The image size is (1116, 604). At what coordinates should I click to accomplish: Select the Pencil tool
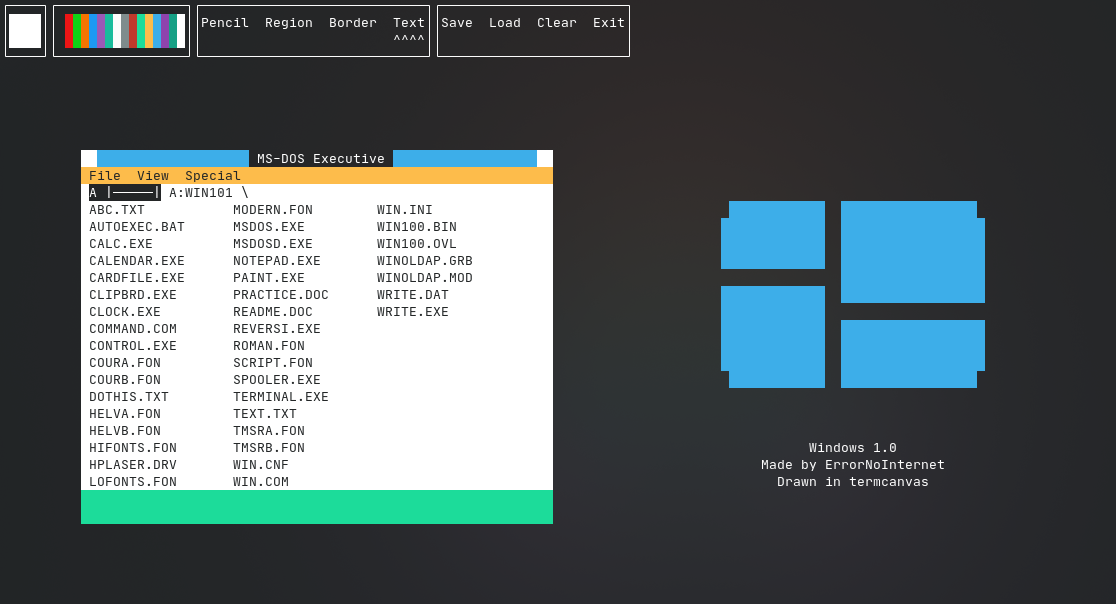point(224,23)
